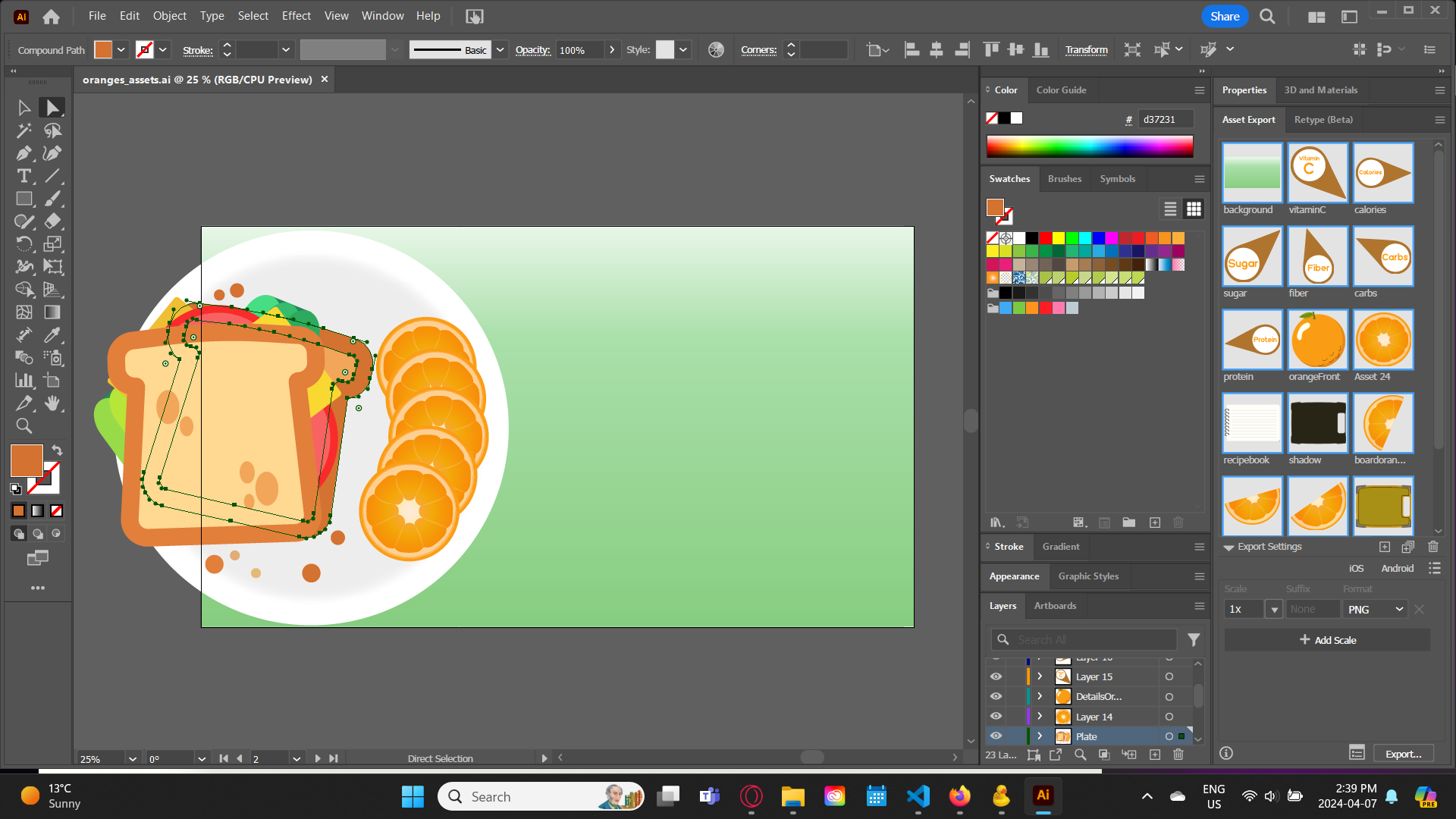Delete selected layer with trash icon
1456x819 pixels.
tap(1178, 755)
